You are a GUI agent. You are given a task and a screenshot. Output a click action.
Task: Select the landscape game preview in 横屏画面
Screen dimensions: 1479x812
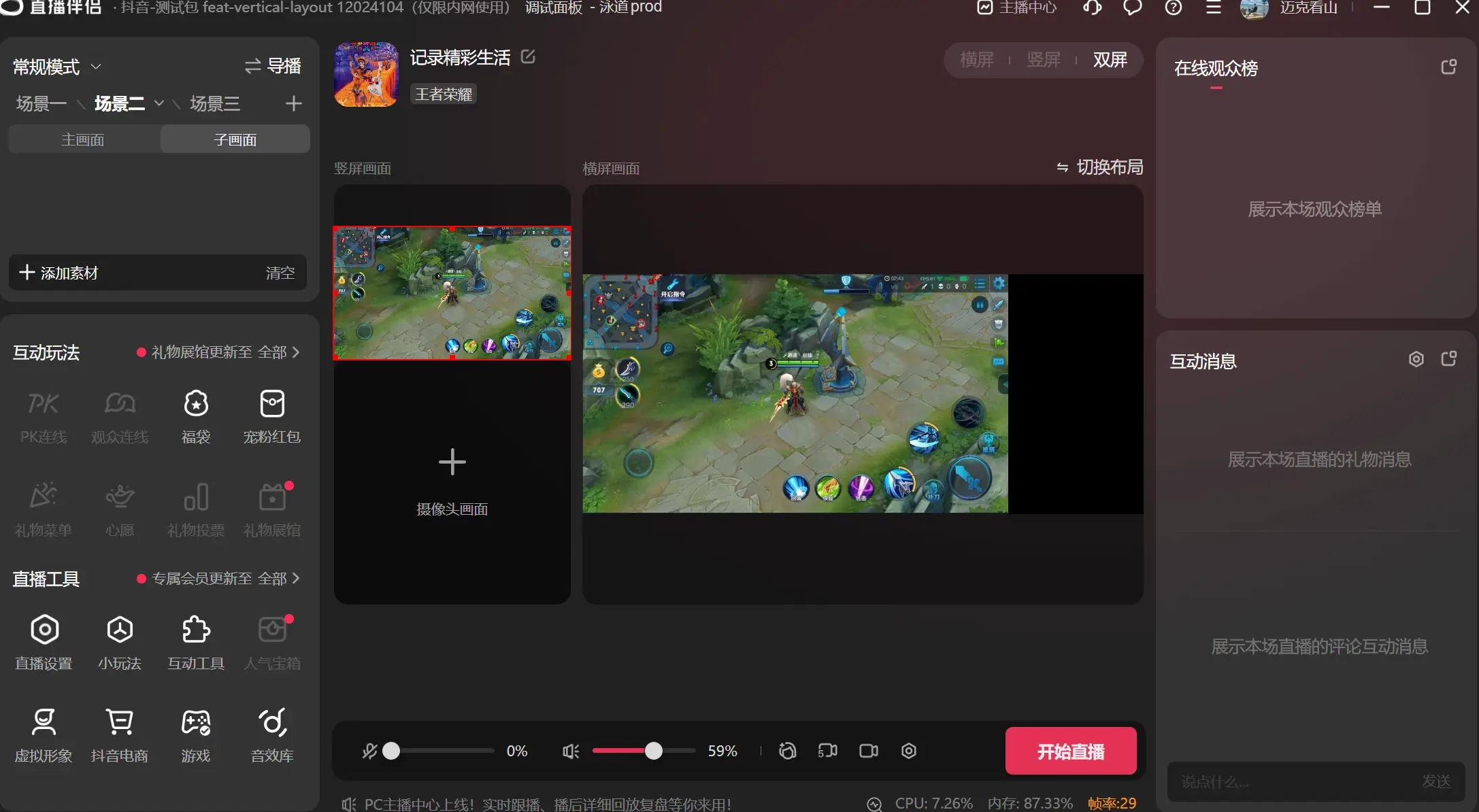795,394
